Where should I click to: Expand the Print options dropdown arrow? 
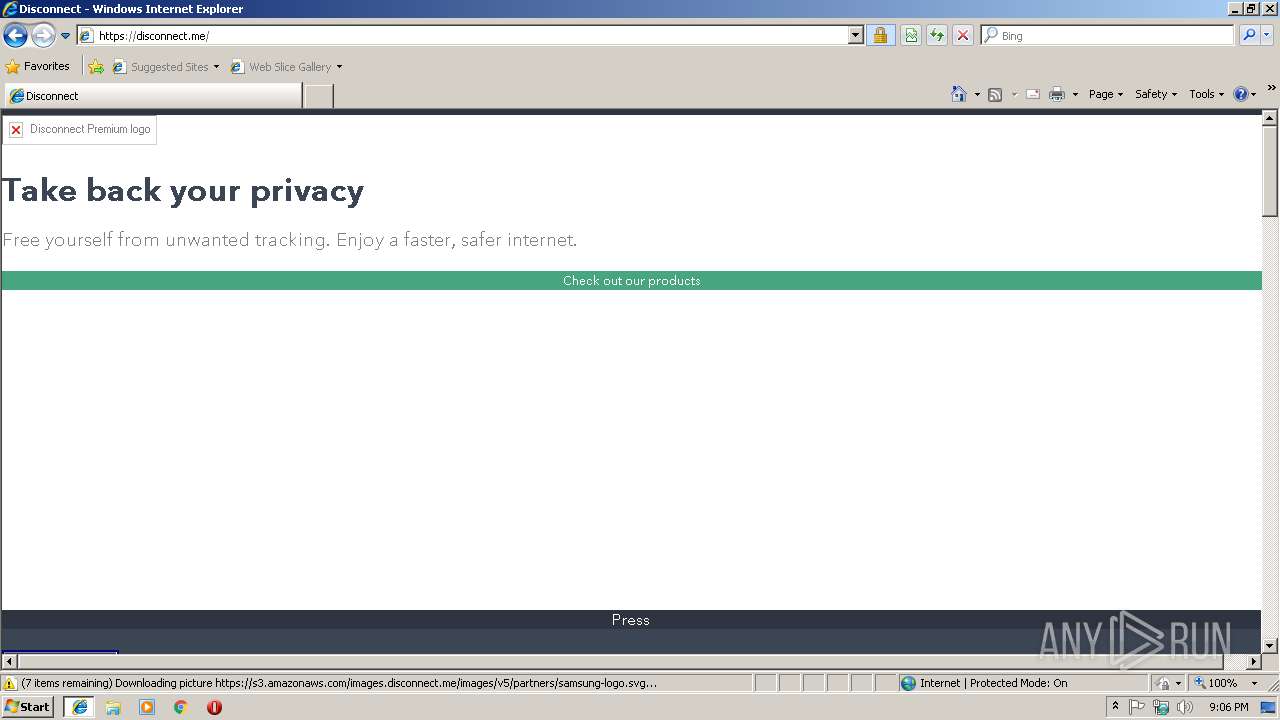point(1075,94)
